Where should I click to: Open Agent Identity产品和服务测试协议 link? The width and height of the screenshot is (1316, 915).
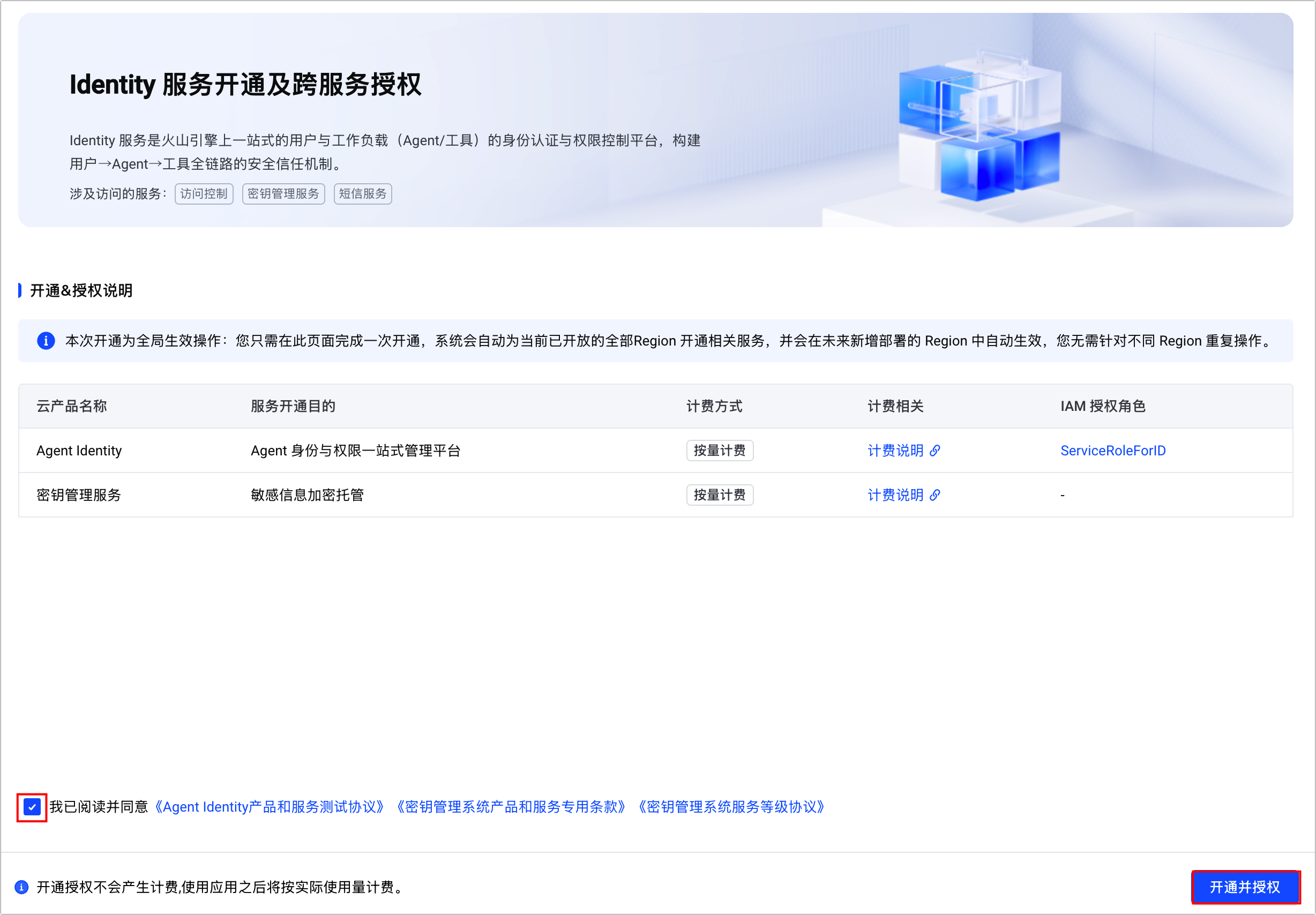click(x=270, y=807)
